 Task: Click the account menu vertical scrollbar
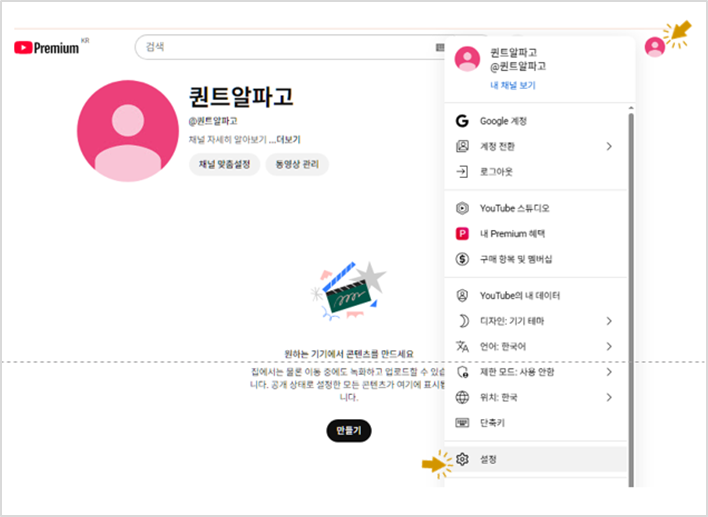coord(631,300)
